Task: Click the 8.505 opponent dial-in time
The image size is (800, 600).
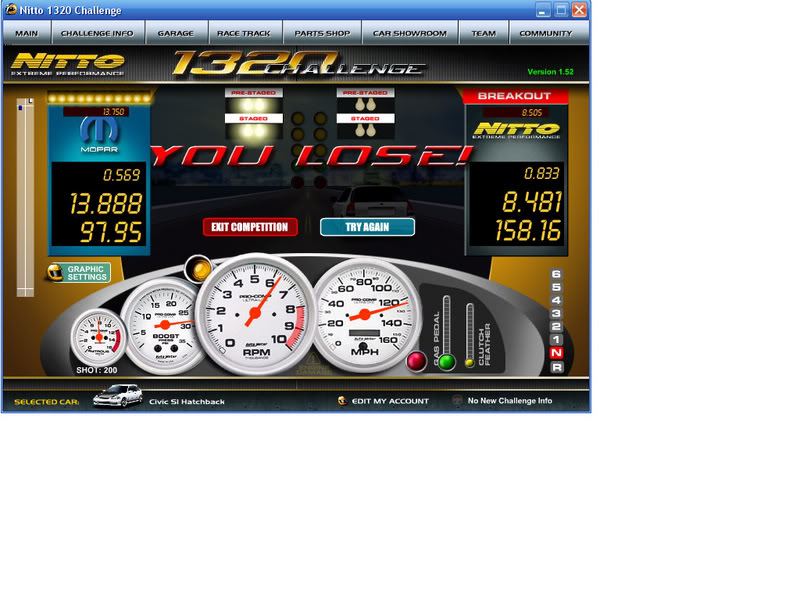Action: coord(531,112)
